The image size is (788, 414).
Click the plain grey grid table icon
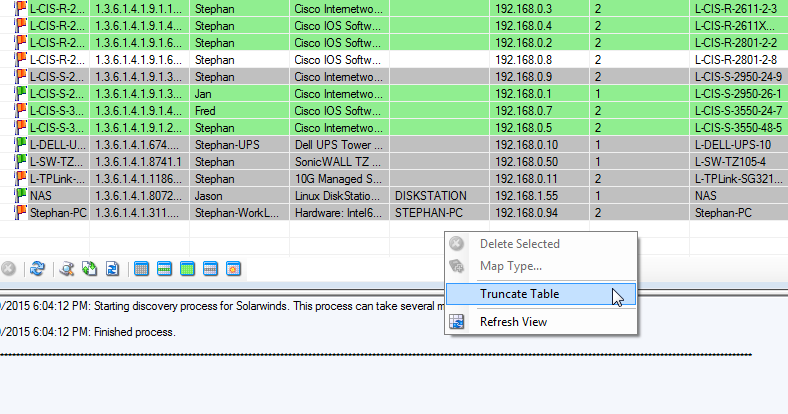click(x=142, y=268)
